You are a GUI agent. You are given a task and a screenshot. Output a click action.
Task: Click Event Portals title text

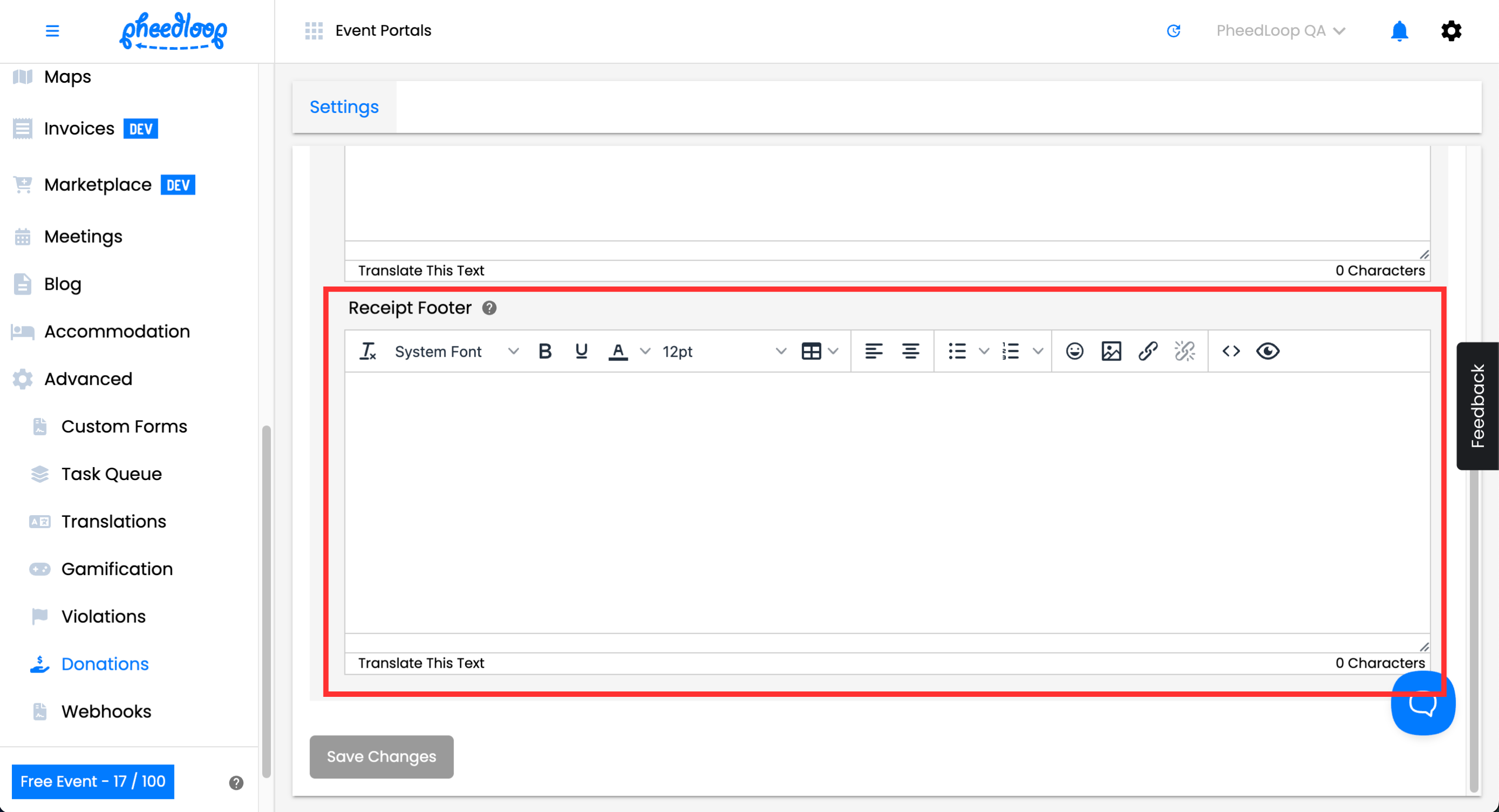coord(383,31)
